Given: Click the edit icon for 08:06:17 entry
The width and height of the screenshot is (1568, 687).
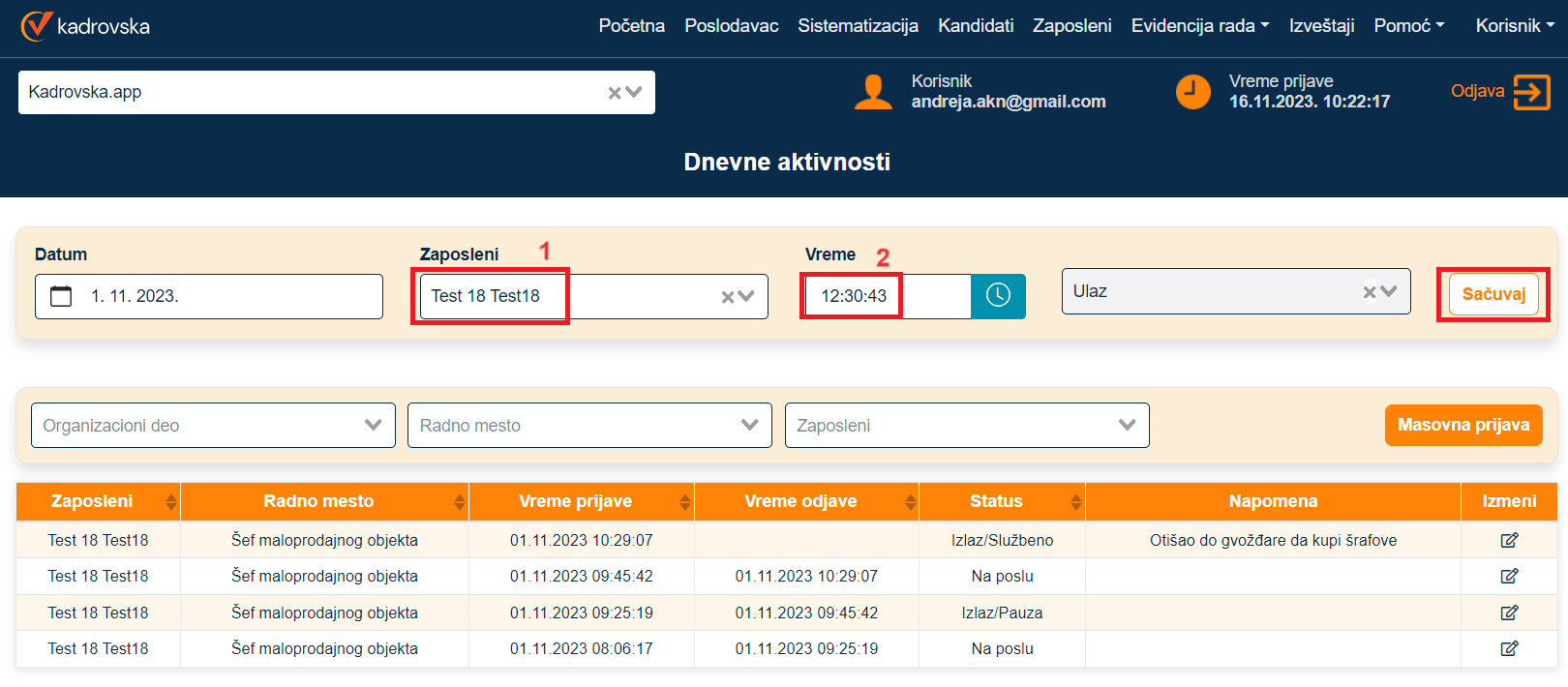Looking at the screenshot, I should coord(1509,648).
